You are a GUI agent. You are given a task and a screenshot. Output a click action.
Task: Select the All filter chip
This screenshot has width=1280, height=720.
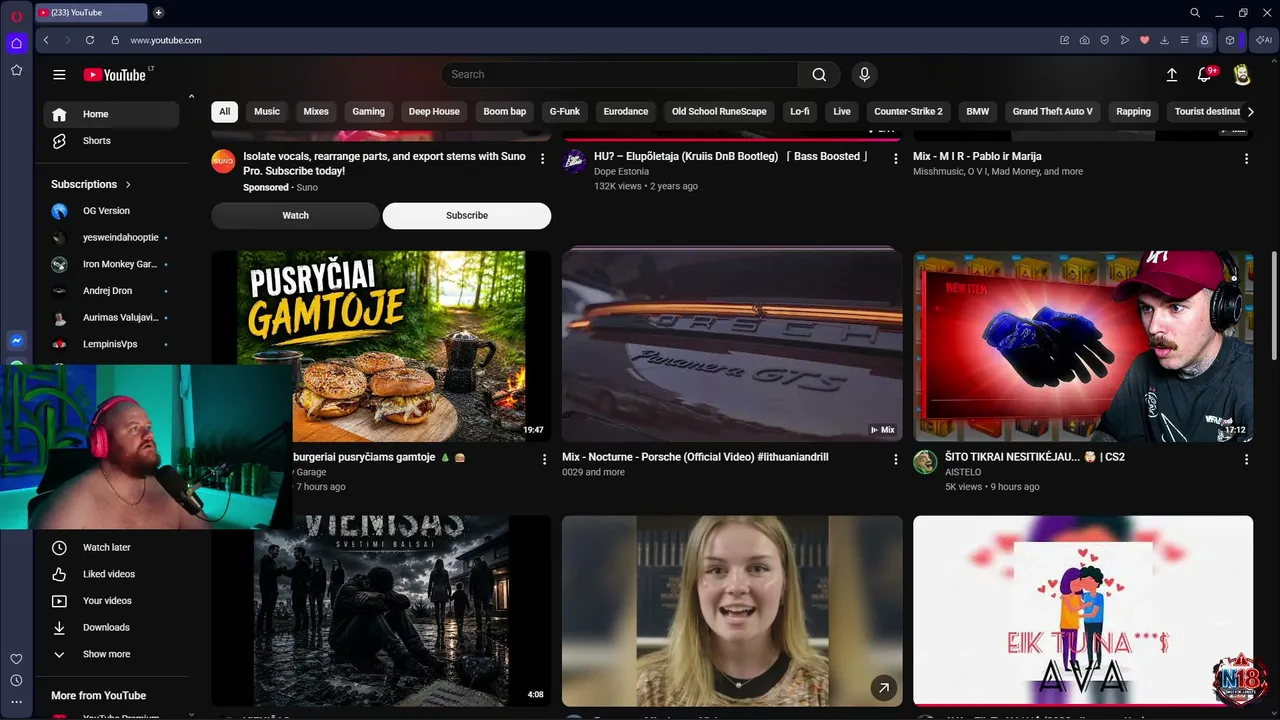225,111
